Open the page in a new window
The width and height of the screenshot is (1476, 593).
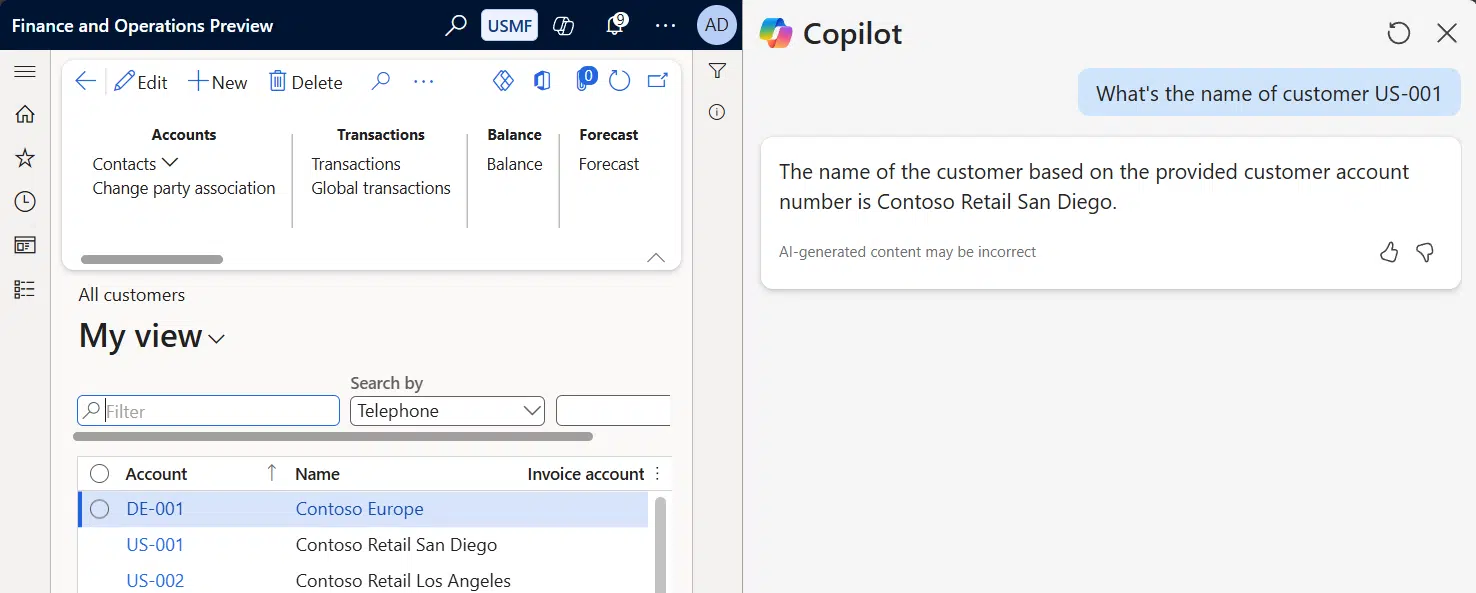pyautogui.click(x=658, y=80)
